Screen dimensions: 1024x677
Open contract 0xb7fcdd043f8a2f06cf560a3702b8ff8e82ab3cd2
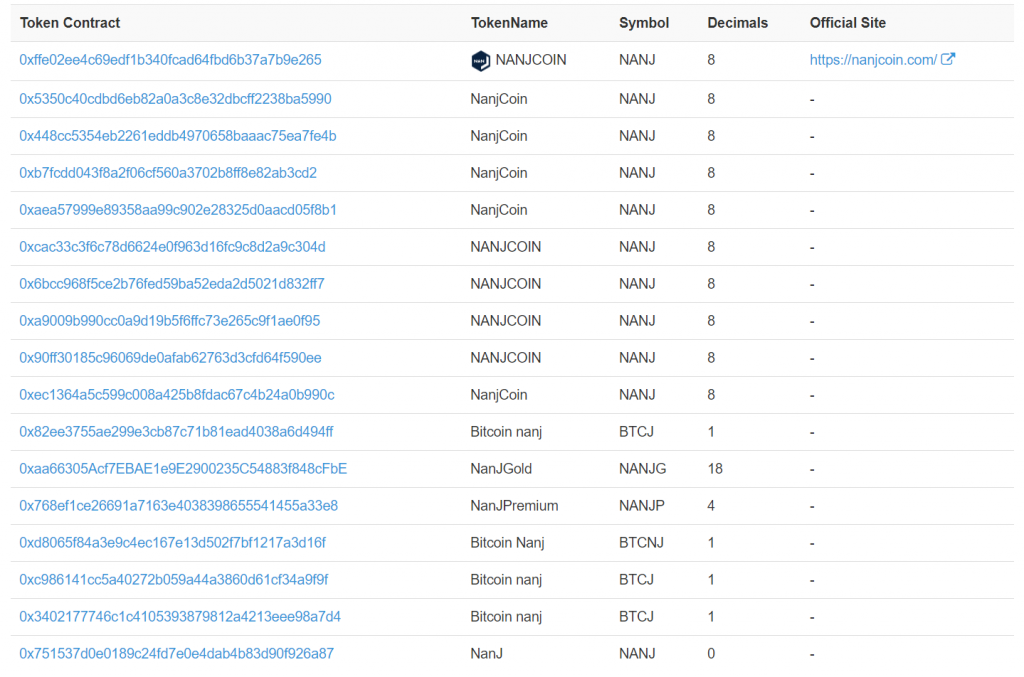point(168,173)
